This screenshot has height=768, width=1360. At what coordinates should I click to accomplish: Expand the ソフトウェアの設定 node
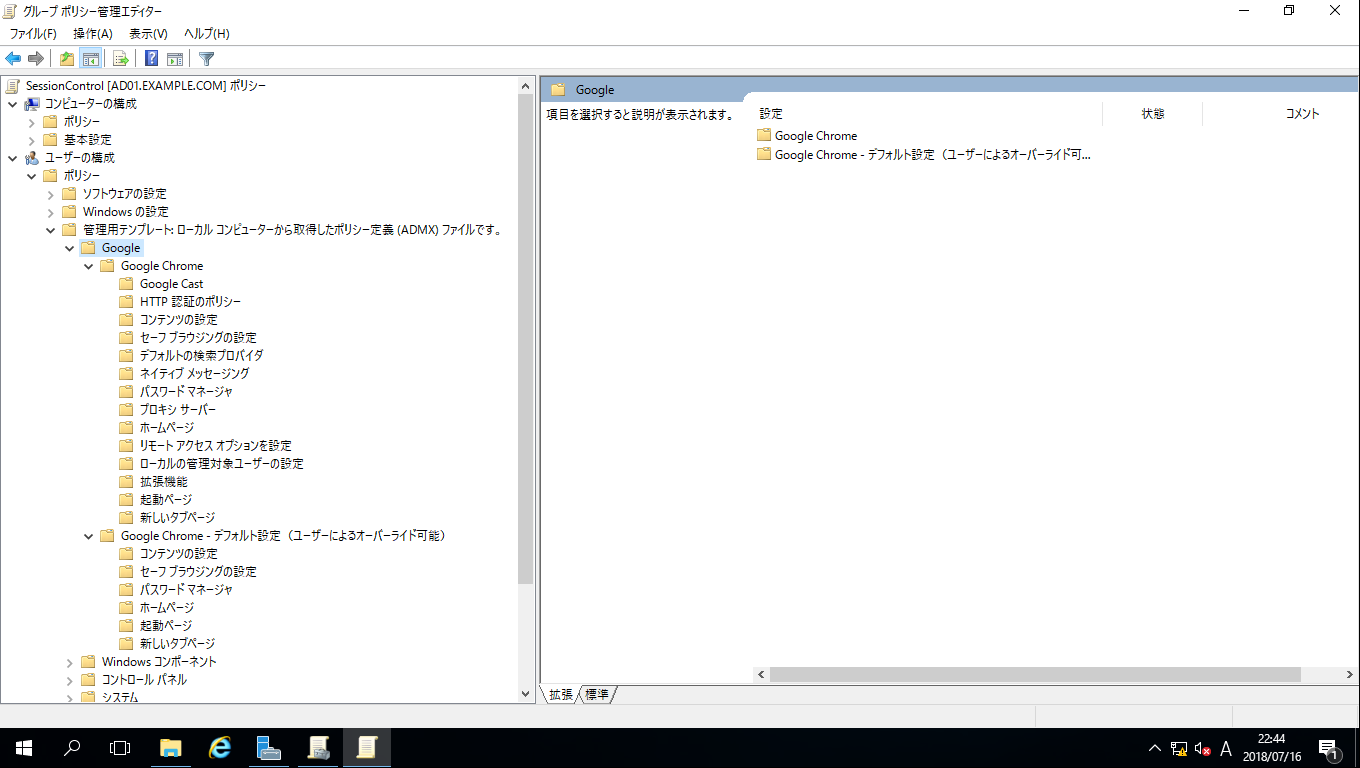tap(51, 194)
